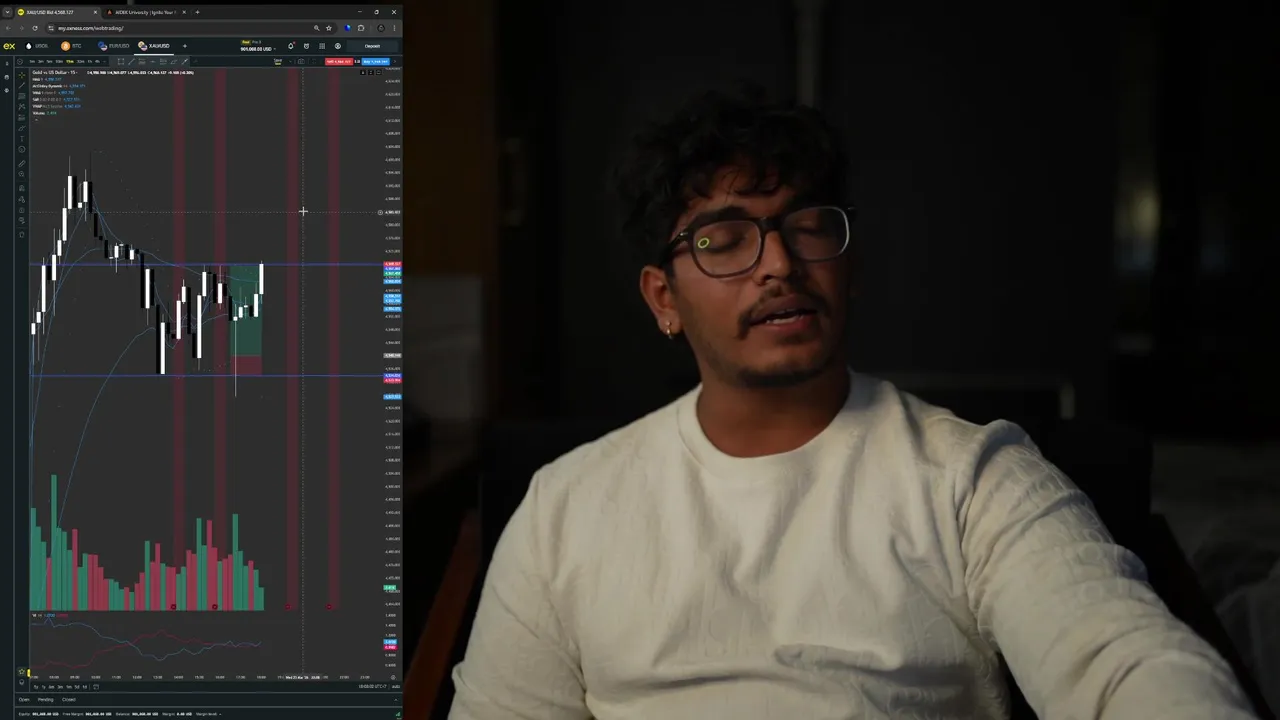
Task: Open the sidebar globe icon
Action: click(x=7, y=90)
